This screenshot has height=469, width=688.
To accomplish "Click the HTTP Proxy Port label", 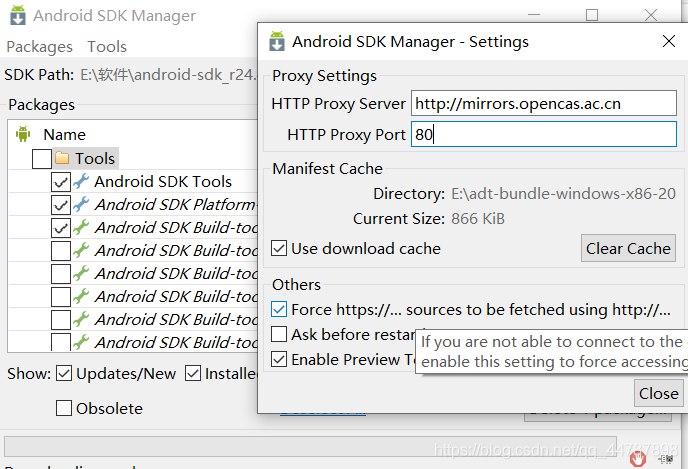I will tap(346, 134).
